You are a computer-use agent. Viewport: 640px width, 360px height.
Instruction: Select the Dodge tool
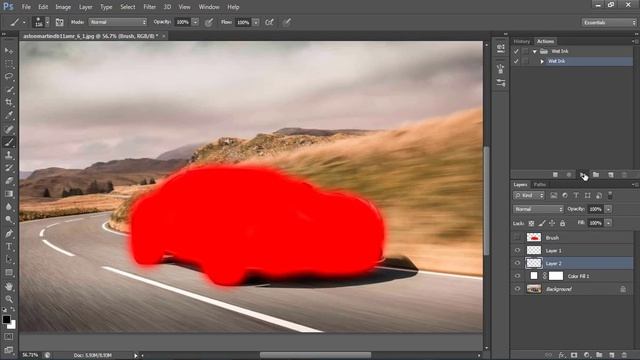tap(9, 220)
